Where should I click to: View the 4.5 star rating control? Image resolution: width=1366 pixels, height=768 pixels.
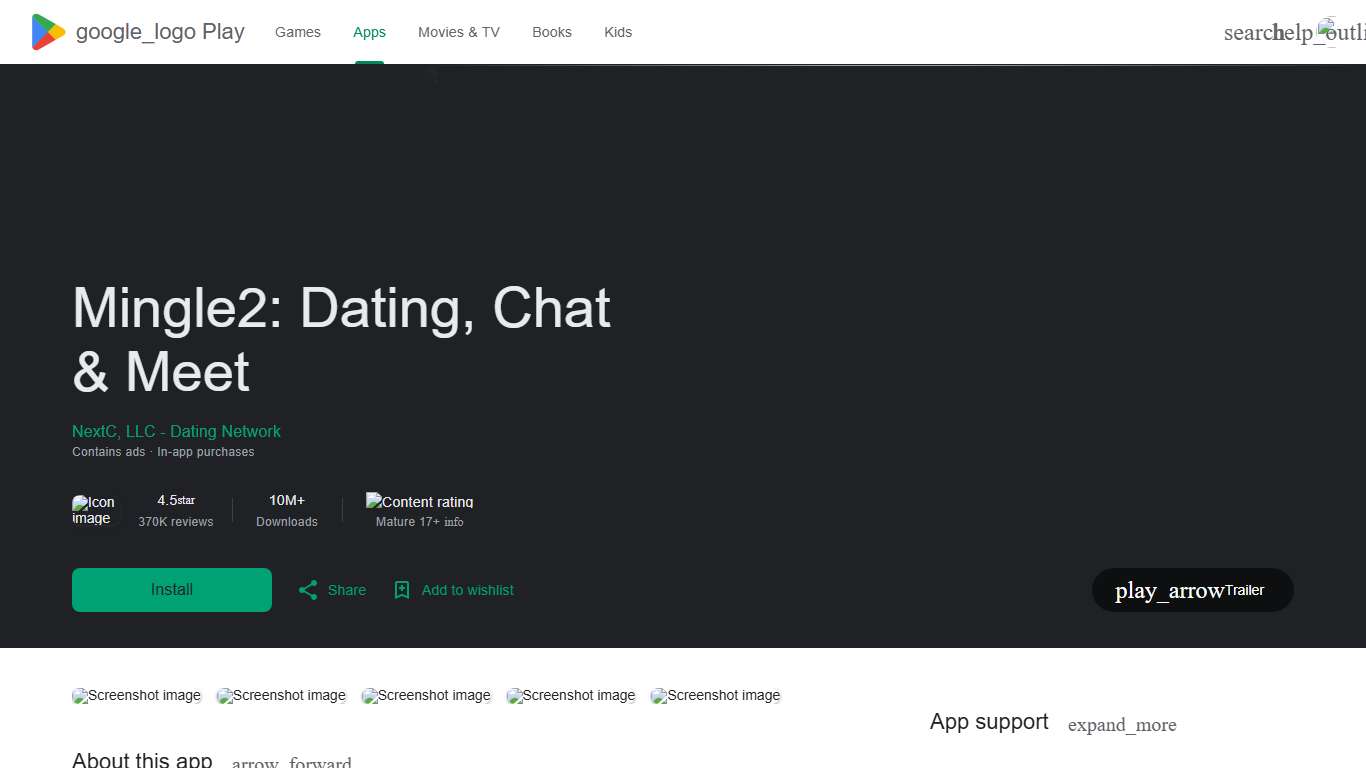pyautogui.click(x=176, y=500)
